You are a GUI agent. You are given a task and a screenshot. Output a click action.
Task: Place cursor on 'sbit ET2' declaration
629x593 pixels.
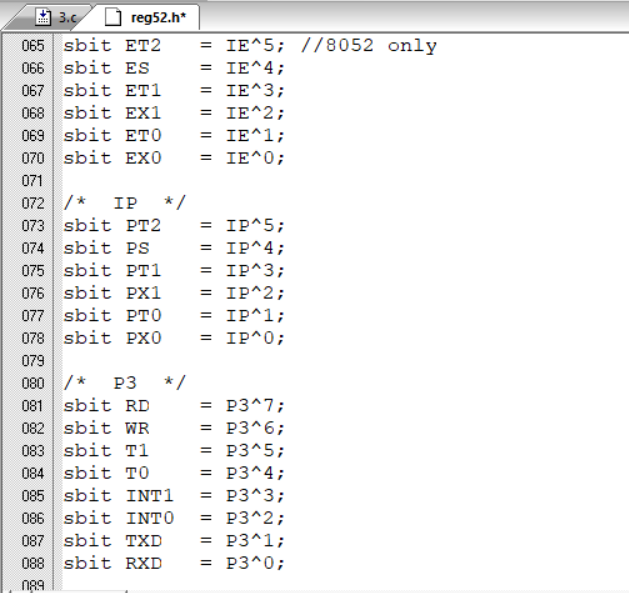click(112, 45)
